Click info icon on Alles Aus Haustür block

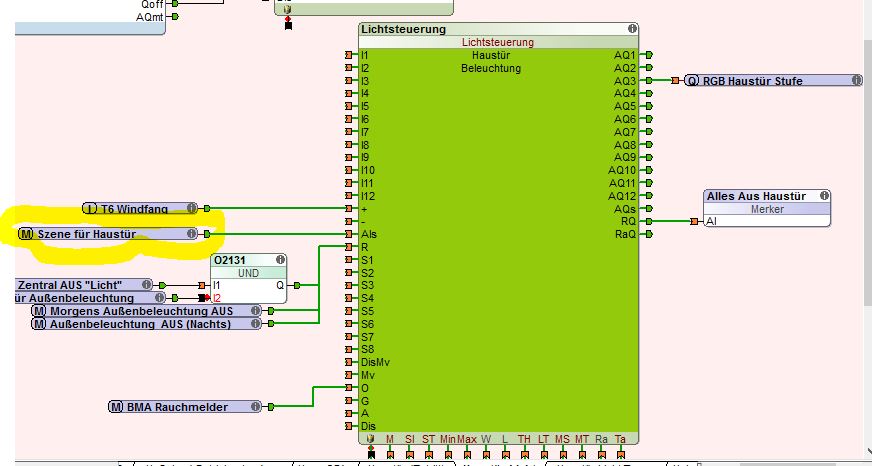[826, 196]
